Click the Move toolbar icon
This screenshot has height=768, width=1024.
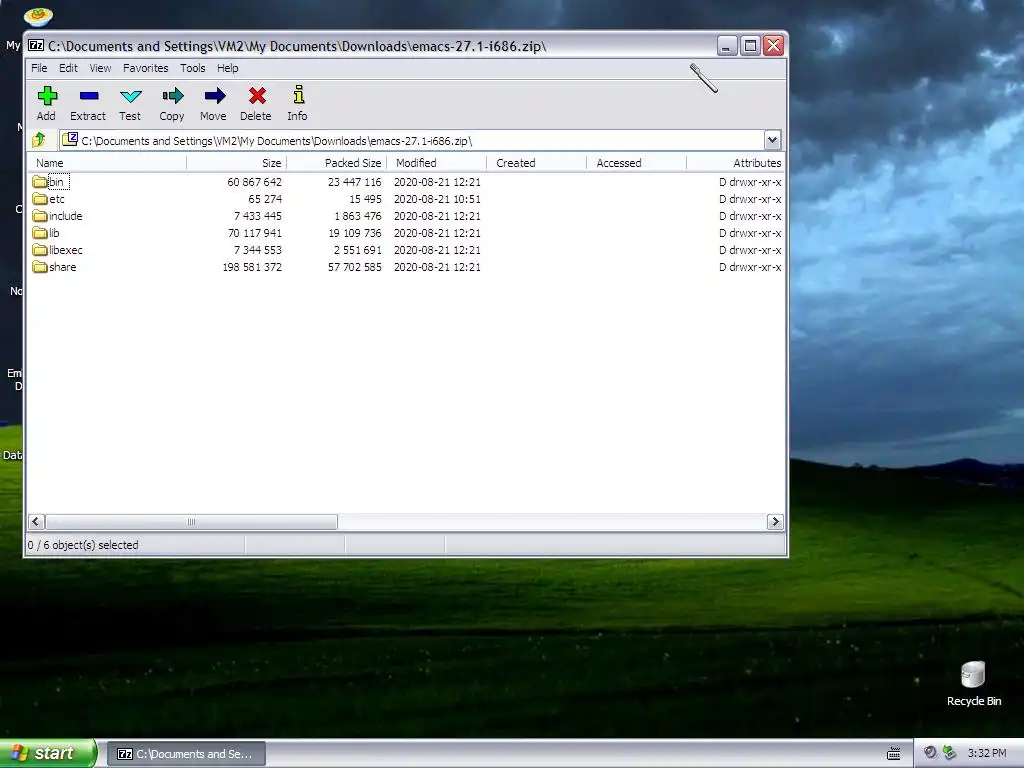(x=214, y=96)
